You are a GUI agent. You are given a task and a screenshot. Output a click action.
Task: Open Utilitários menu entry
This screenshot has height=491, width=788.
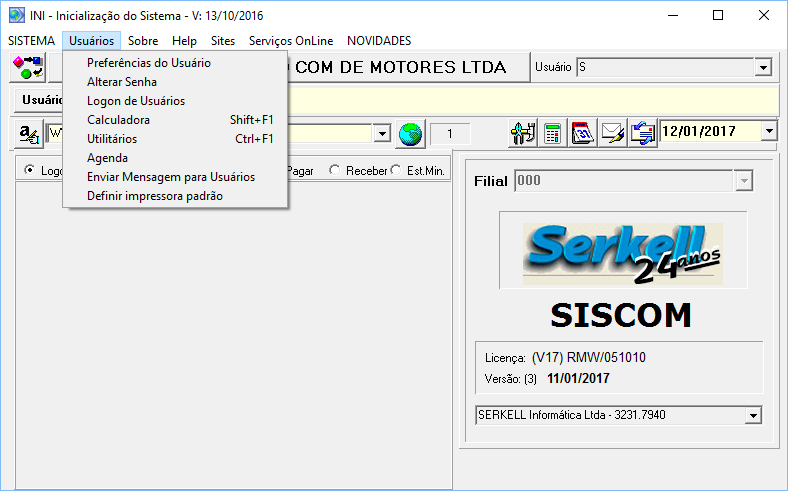175,139
